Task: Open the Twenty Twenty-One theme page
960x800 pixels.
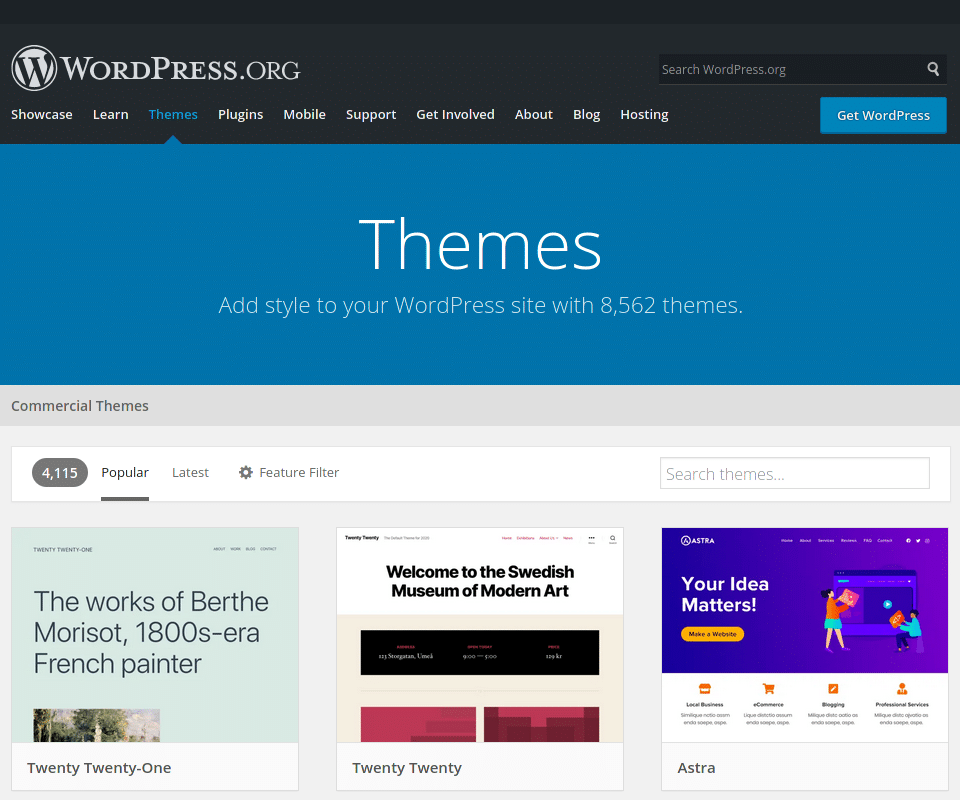Action: click(x=99, y=767)
